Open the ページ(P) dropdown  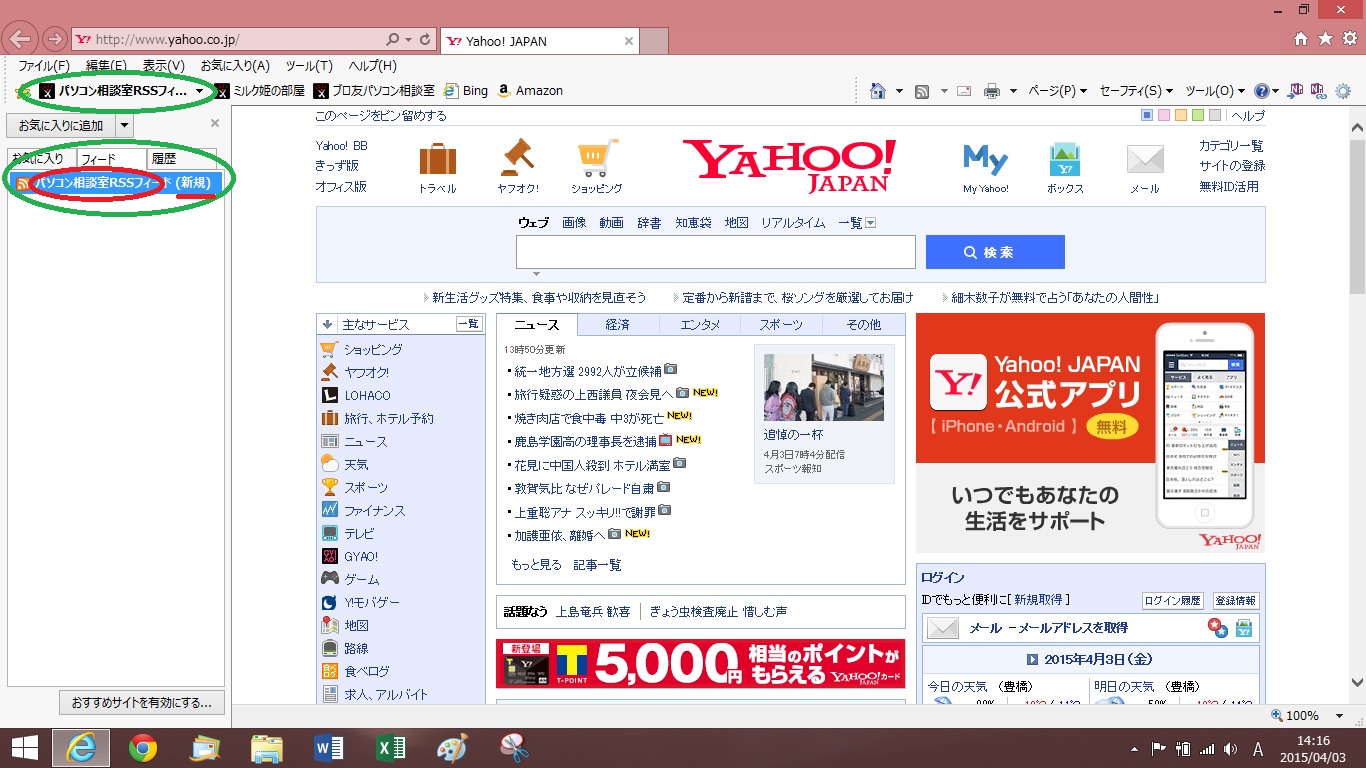(x=1058, y=91)
